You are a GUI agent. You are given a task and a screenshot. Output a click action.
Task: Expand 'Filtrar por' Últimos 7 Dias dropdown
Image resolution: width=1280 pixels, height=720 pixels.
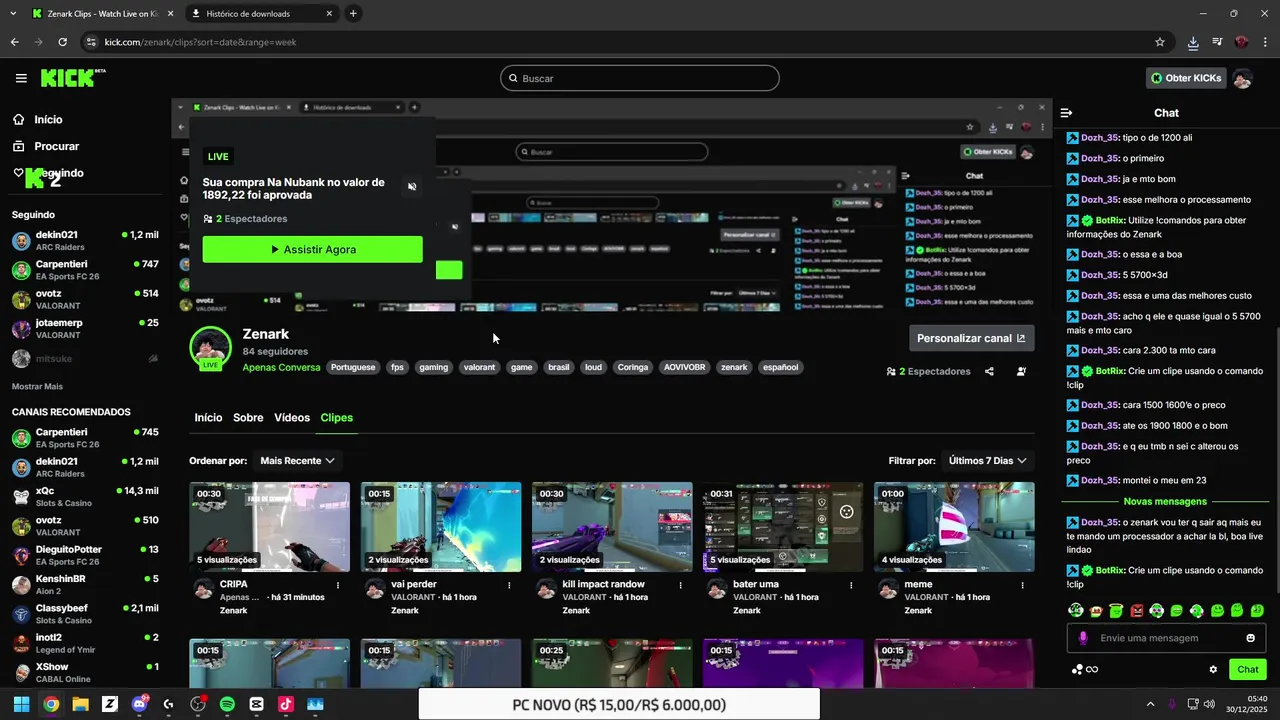point(988,461)
